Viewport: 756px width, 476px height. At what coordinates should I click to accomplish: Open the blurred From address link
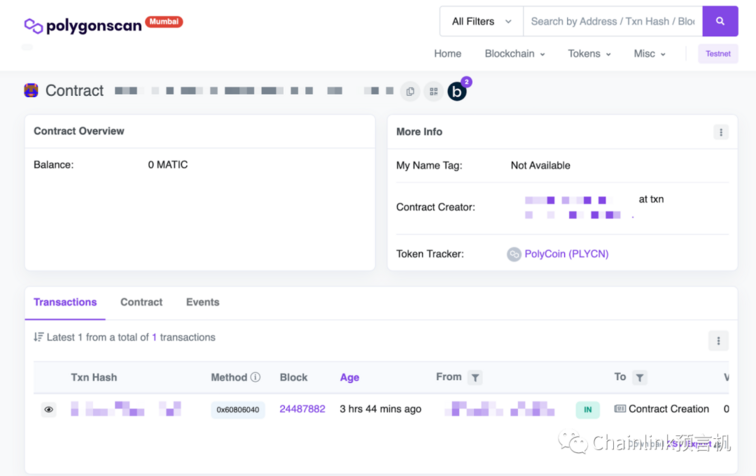point(500,409)
